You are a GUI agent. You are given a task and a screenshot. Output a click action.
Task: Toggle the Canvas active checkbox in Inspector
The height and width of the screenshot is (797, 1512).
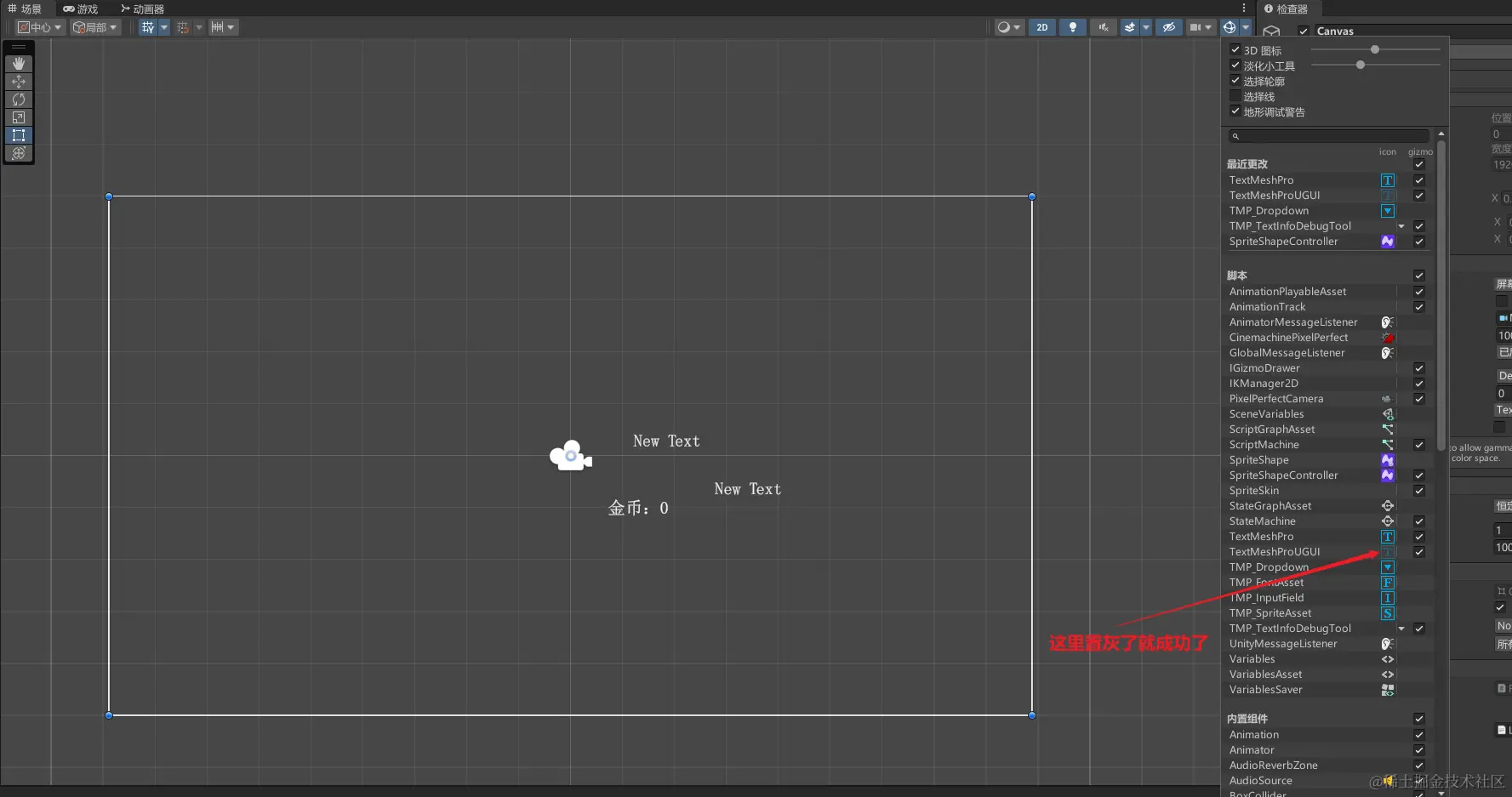click(x=1304, y=31)
